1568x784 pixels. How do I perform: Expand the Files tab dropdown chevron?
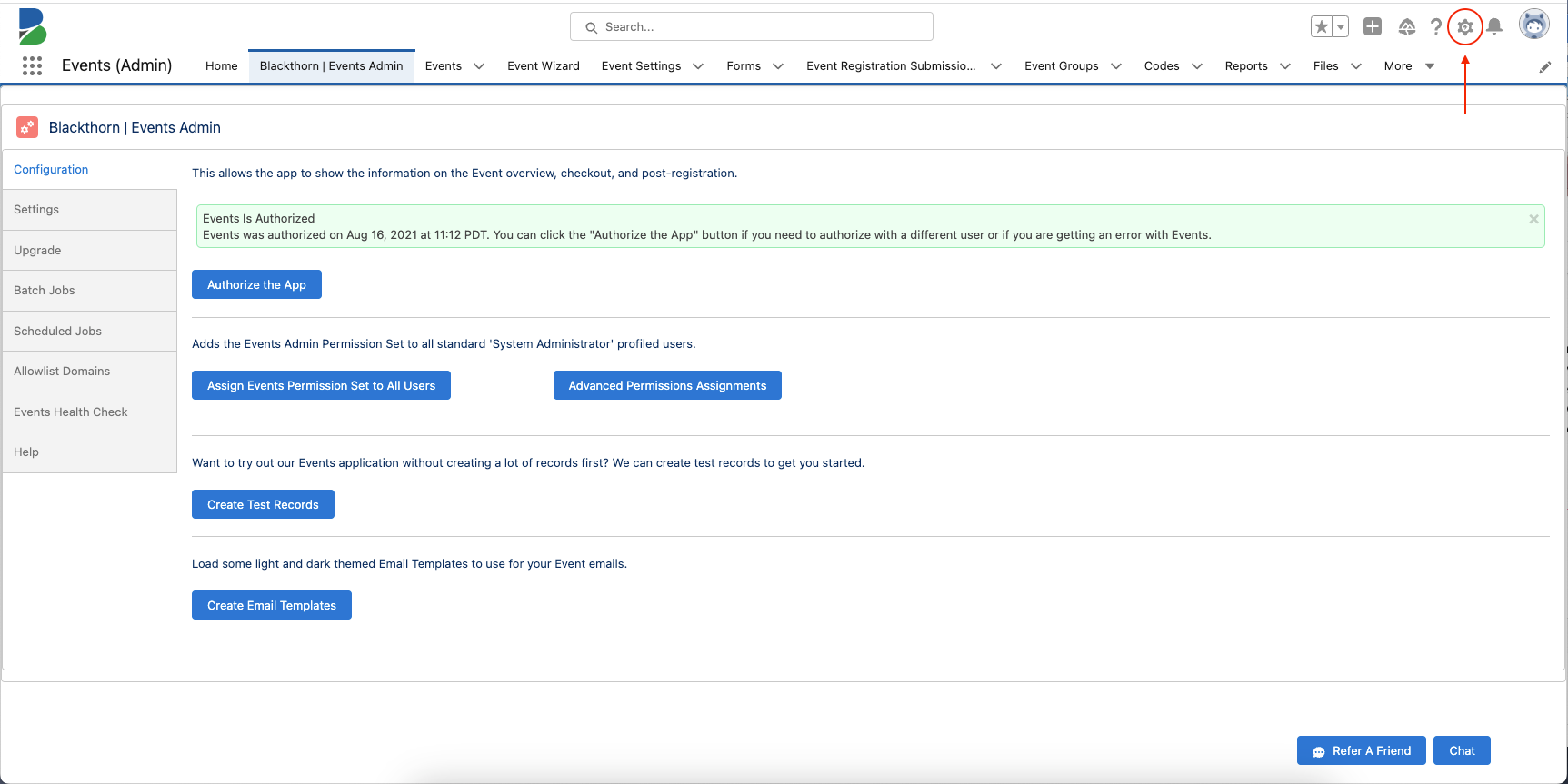point(1356,66)
